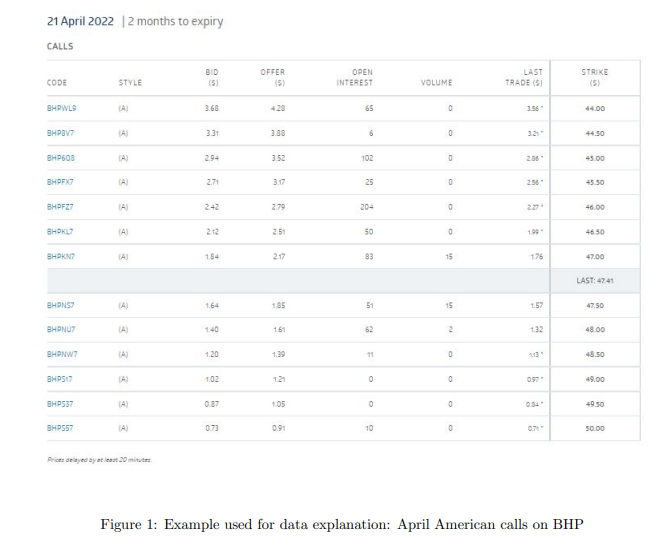This screenshot has height=548, width=662.
Task: Select strike price 47.50
Action: 595,306
